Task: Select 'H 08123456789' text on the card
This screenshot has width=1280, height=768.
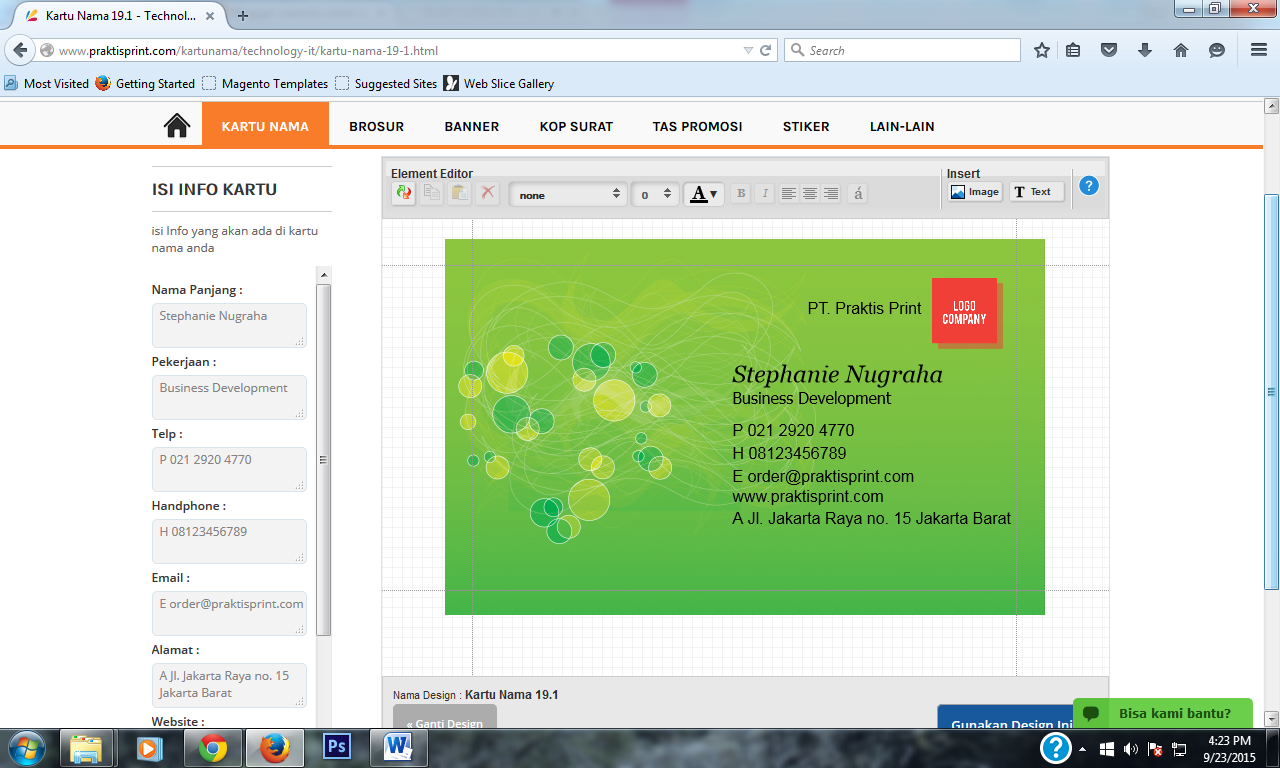Action: [x=789, y=453]
